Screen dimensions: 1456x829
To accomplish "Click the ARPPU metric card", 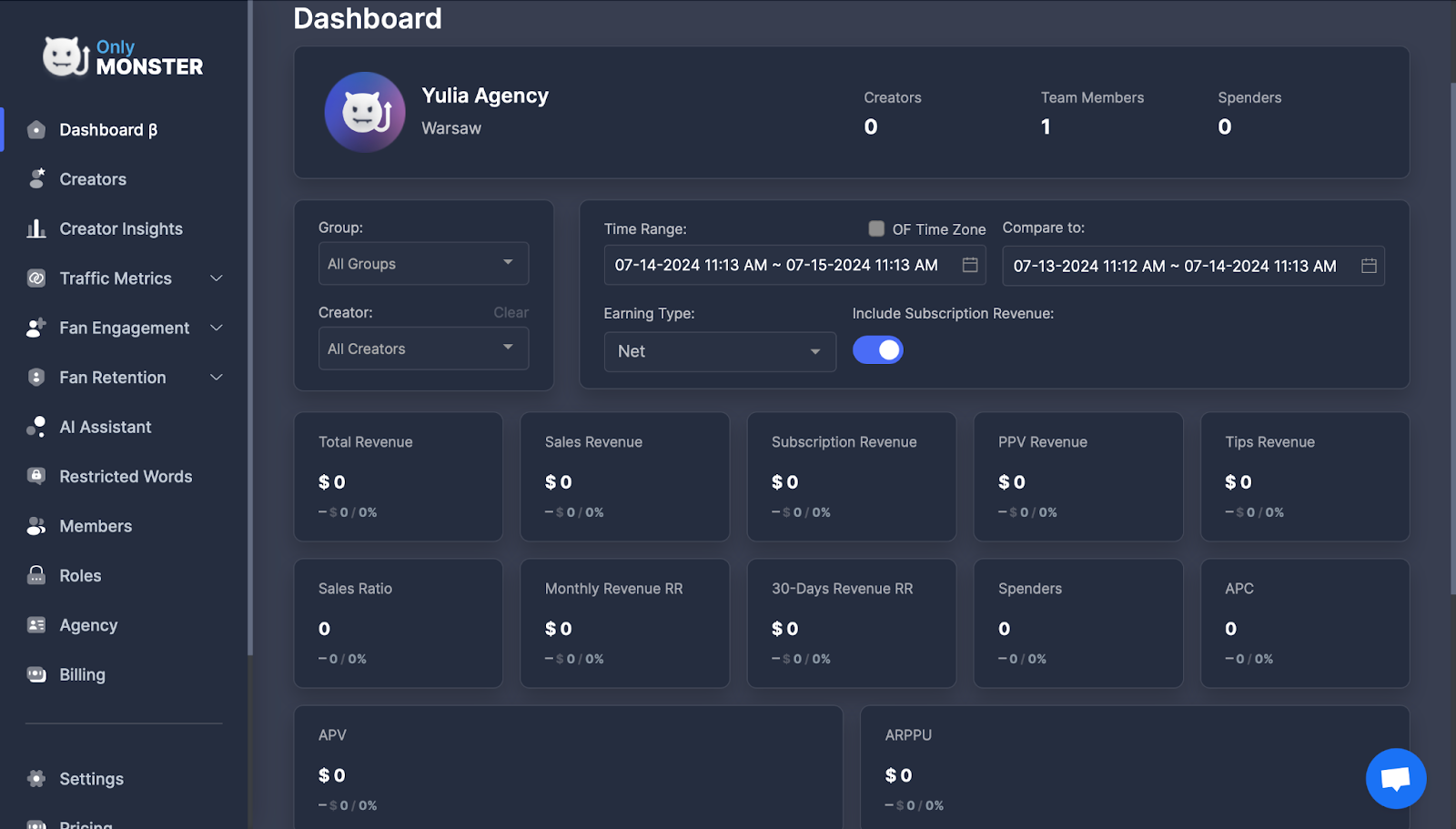I will [1135, 767].
